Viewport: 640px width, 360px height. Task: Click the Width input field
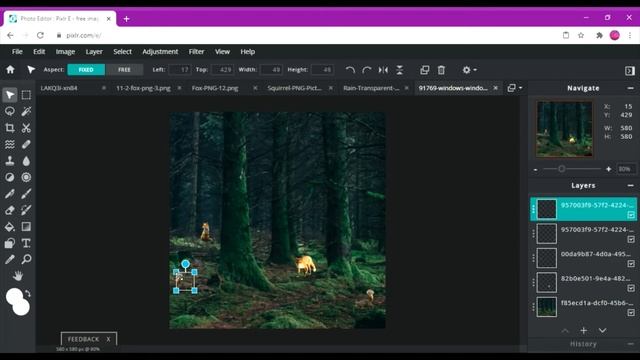click(x=271, y=70)
